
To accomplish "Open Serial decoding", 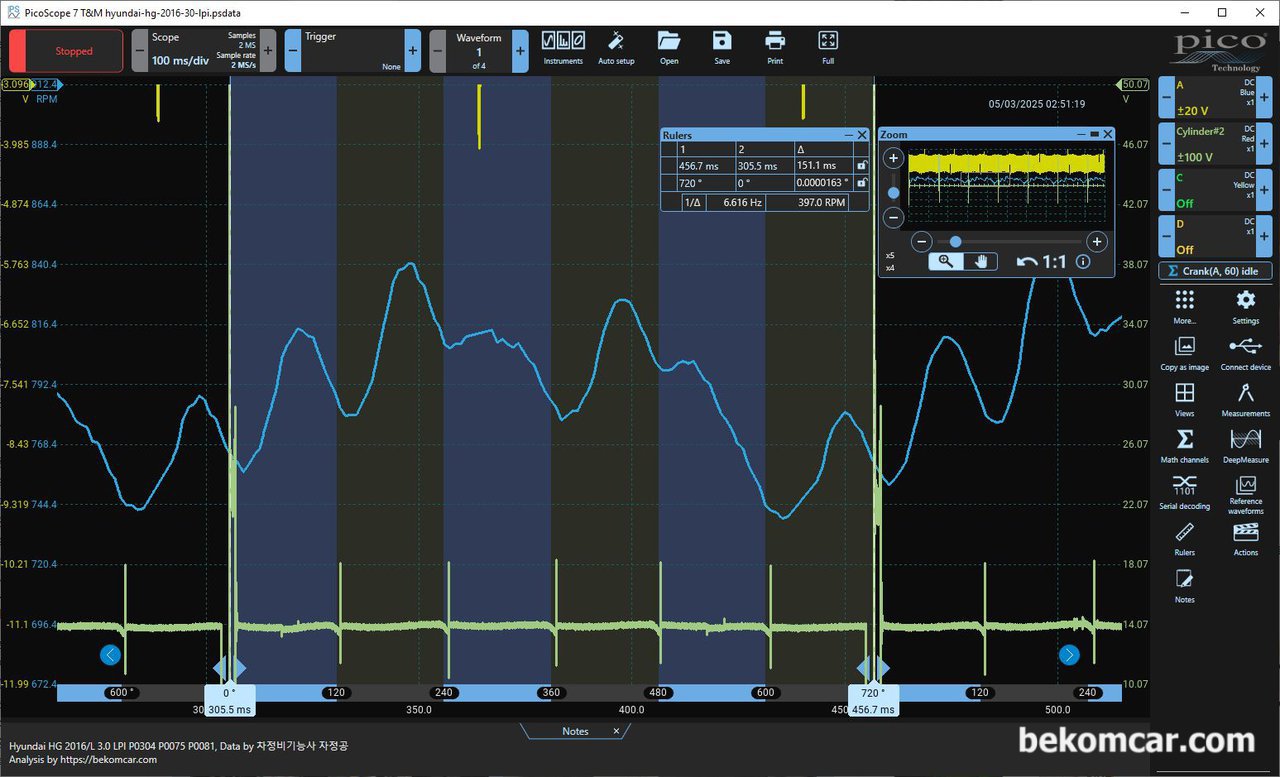I will pos(1185,492).
